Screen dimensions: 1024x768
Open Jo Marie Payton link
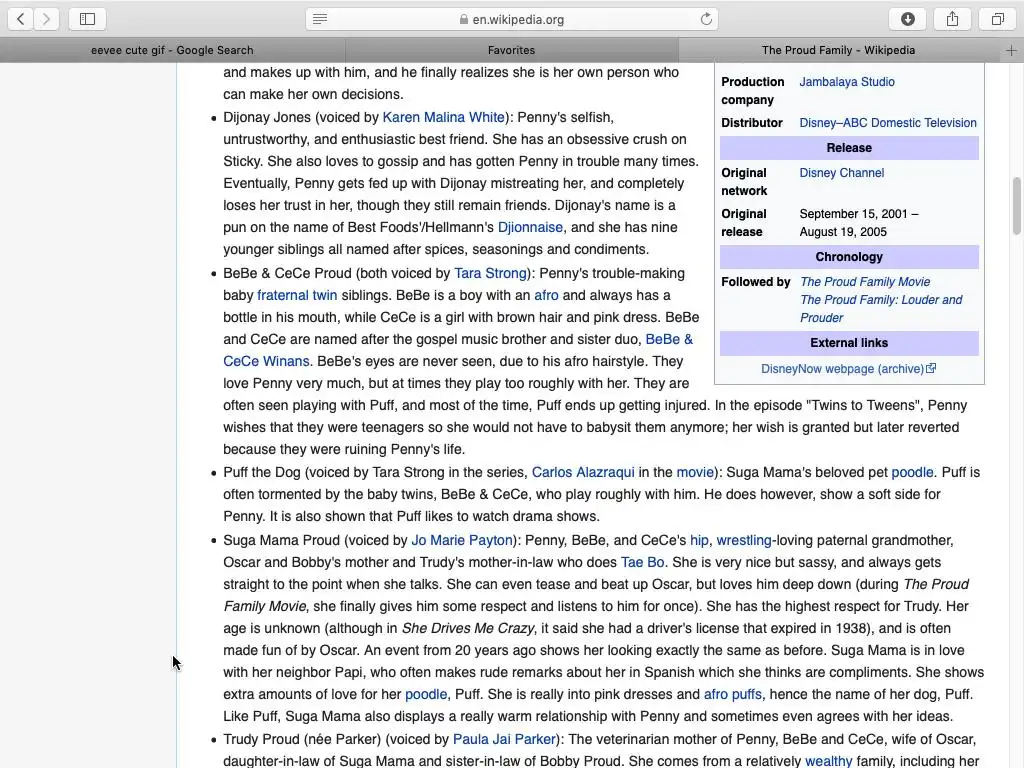(x=462, y=540)
